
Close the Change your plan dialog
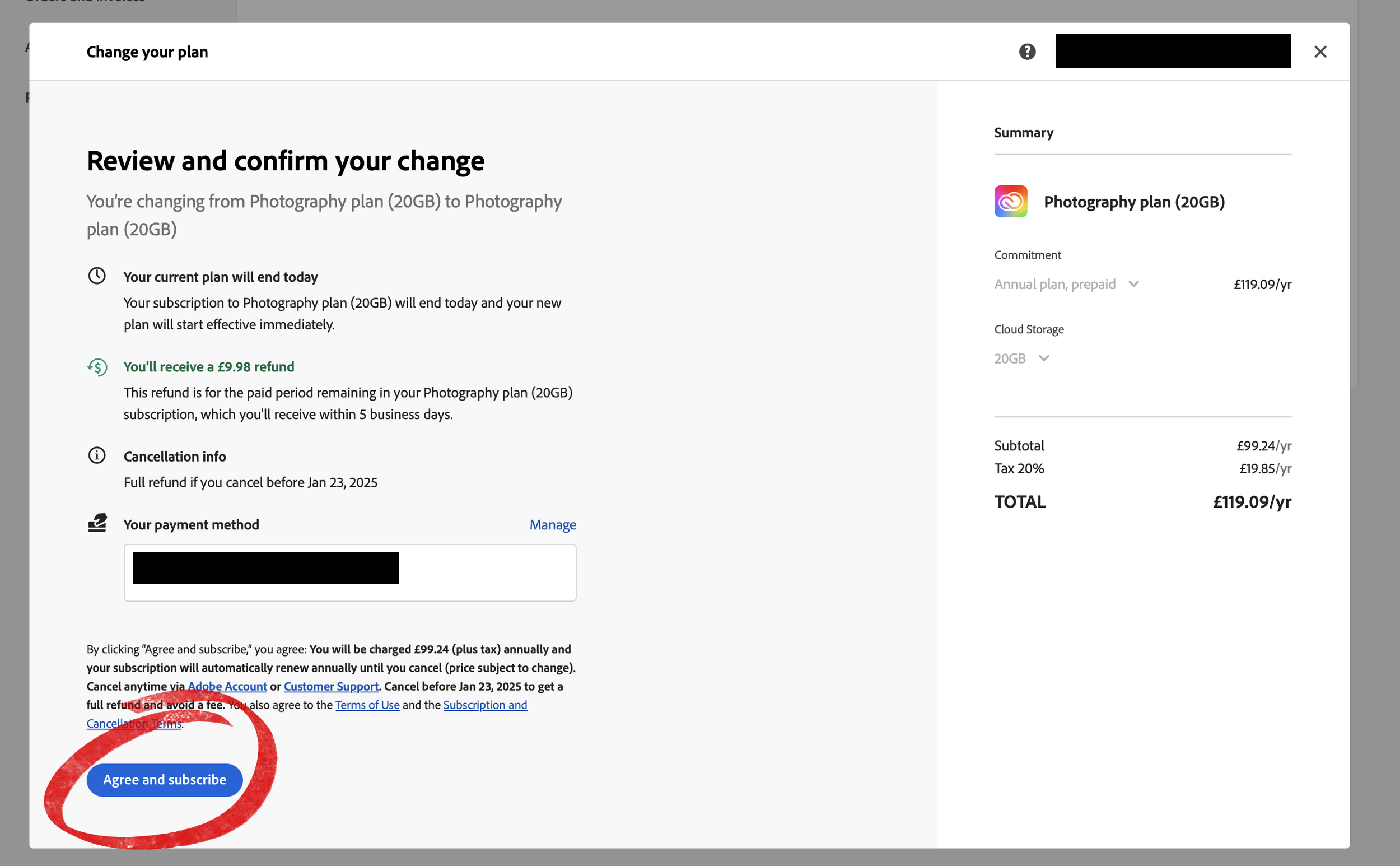pyautogui.click(x=1320, y=52)
